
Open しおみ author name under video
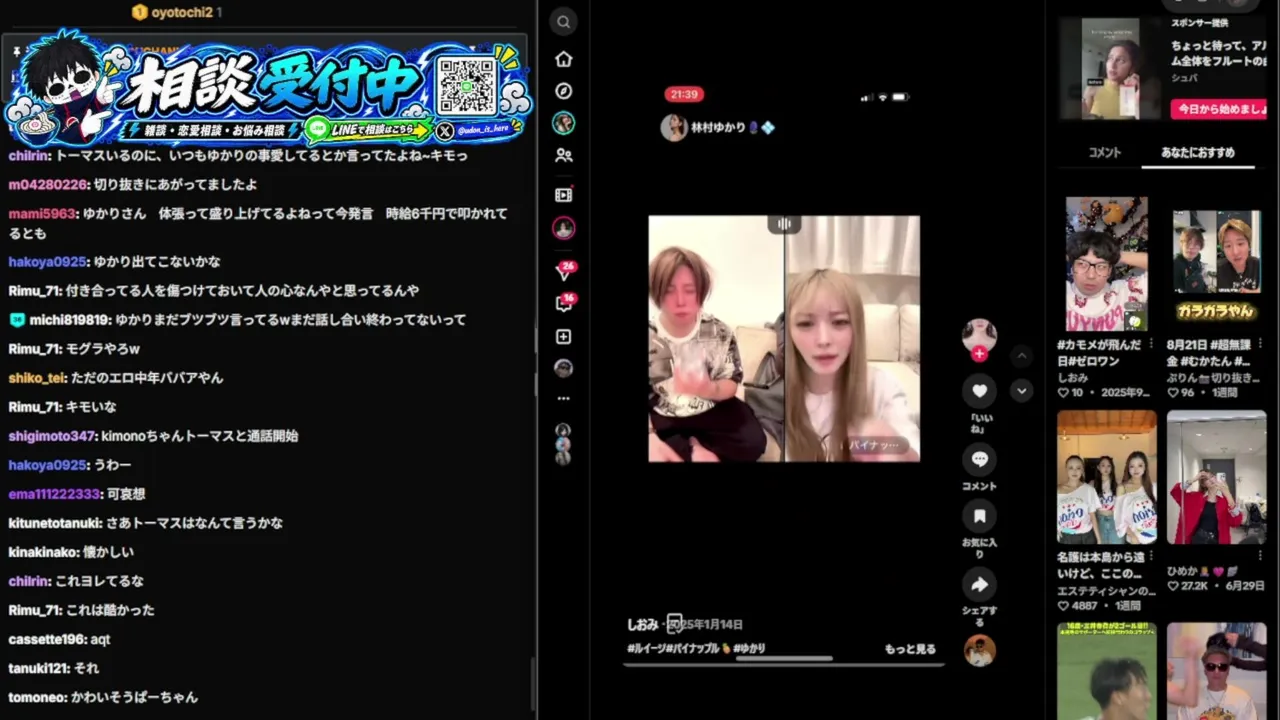coord(642,624)
